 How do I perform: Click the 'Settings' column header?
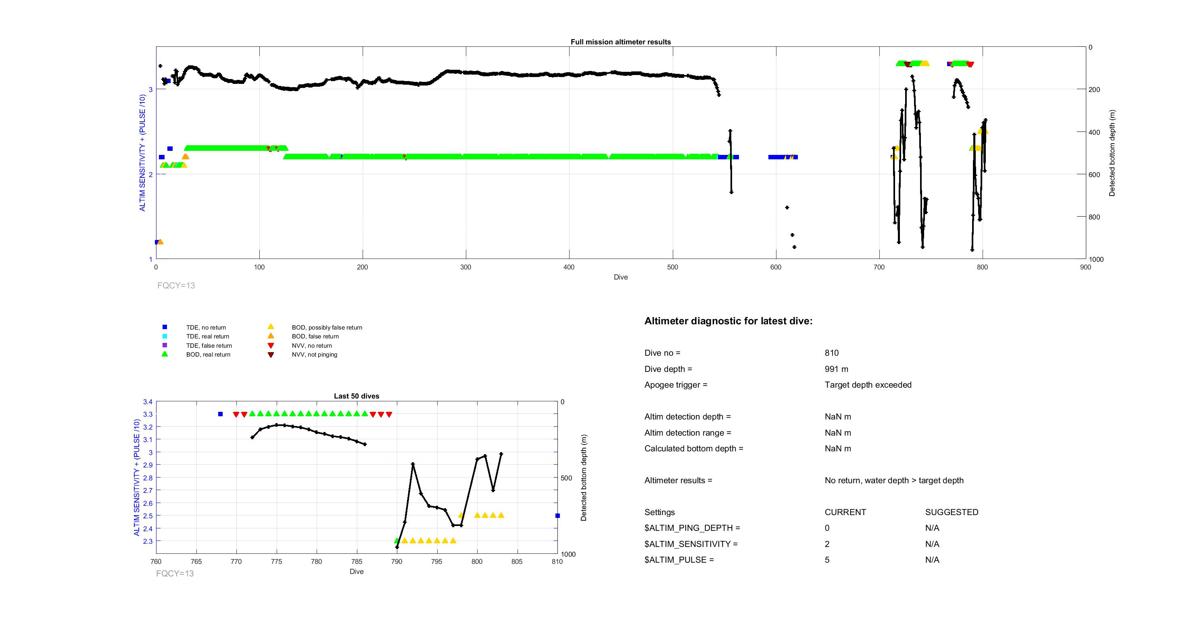click(x=659, y=512)
